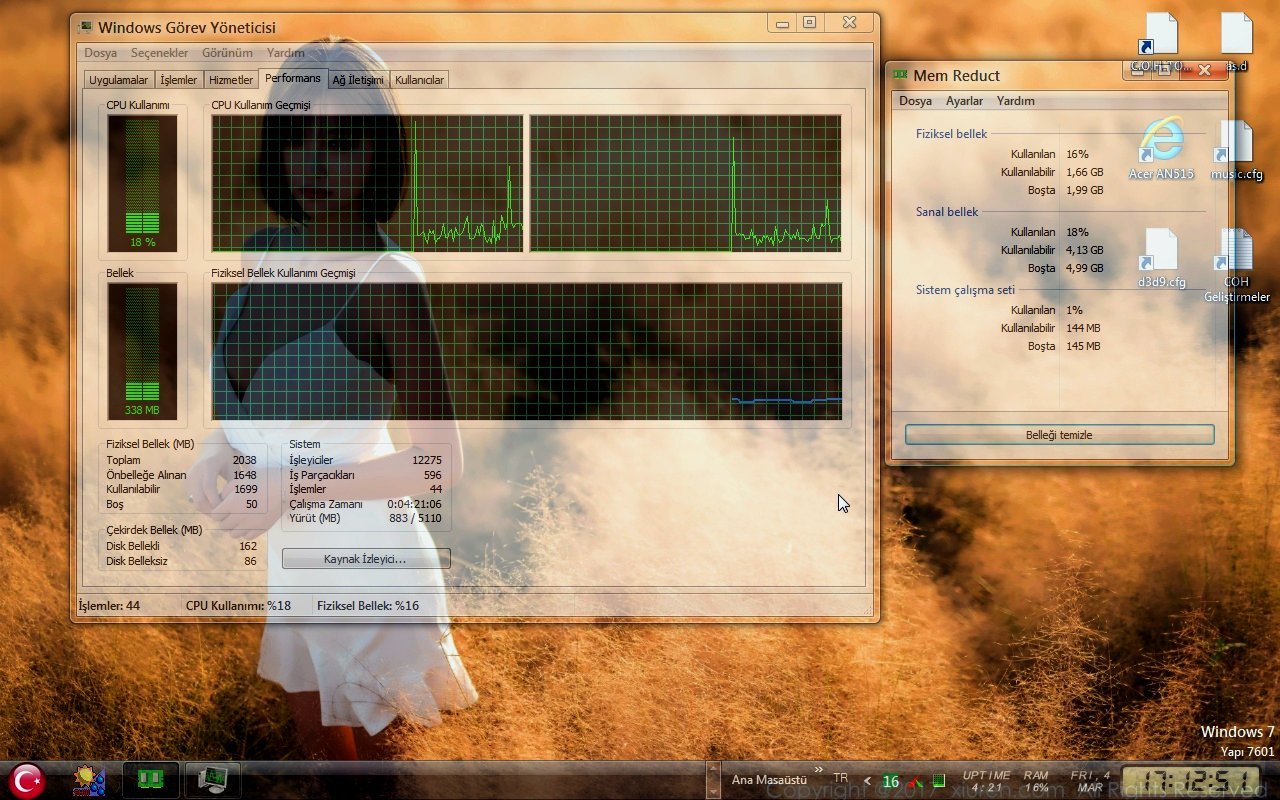1280x800 pixels.
Task: Open the Start menu with the Turkish flag orb
Action: [27, 780]
